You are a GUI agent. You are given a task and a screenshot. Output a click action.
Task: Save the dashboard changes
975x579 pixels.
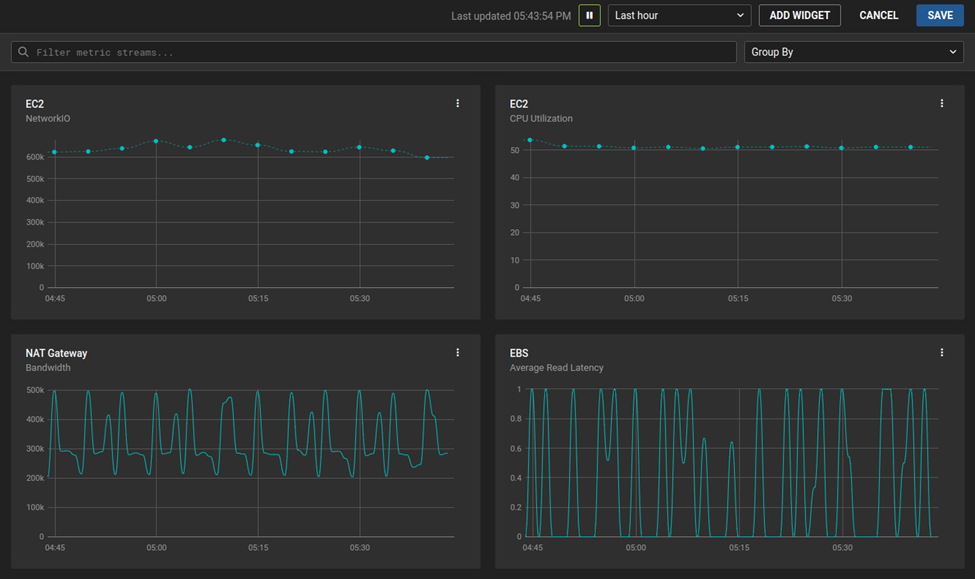tap(940, 16)
